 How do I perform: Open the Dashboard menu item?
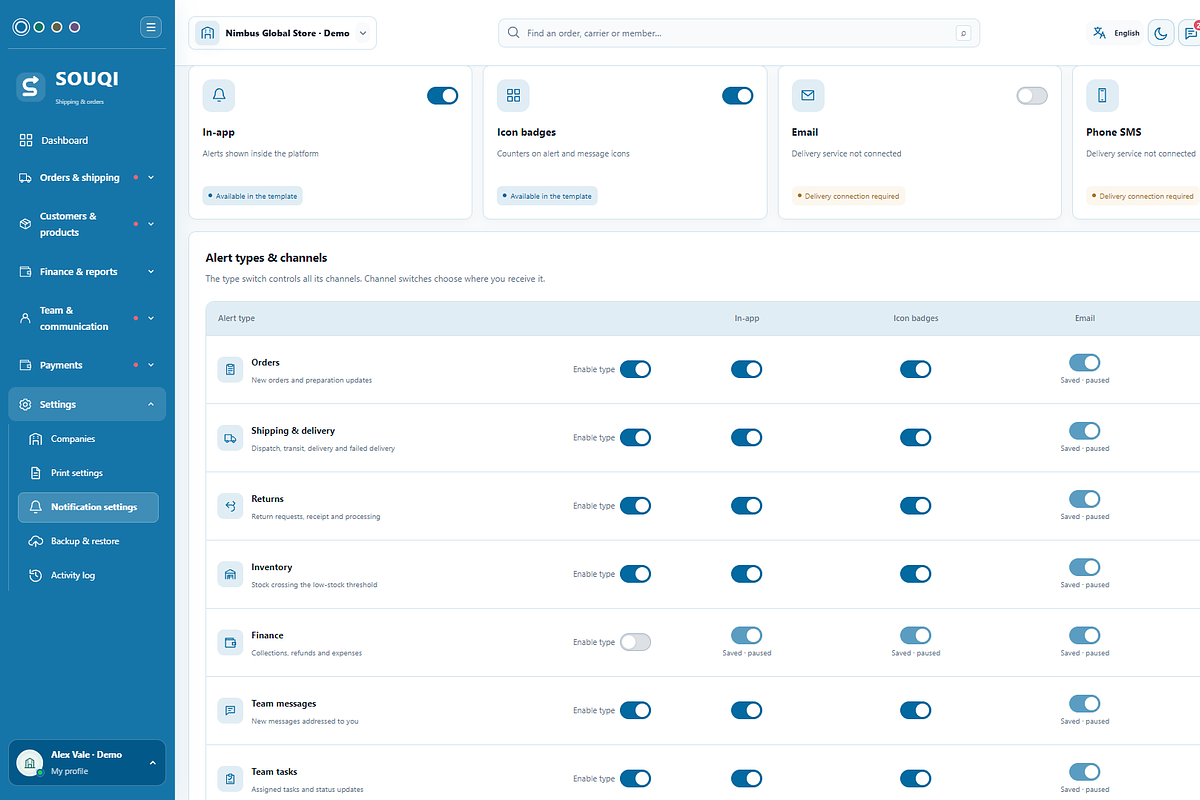point(87,140)
